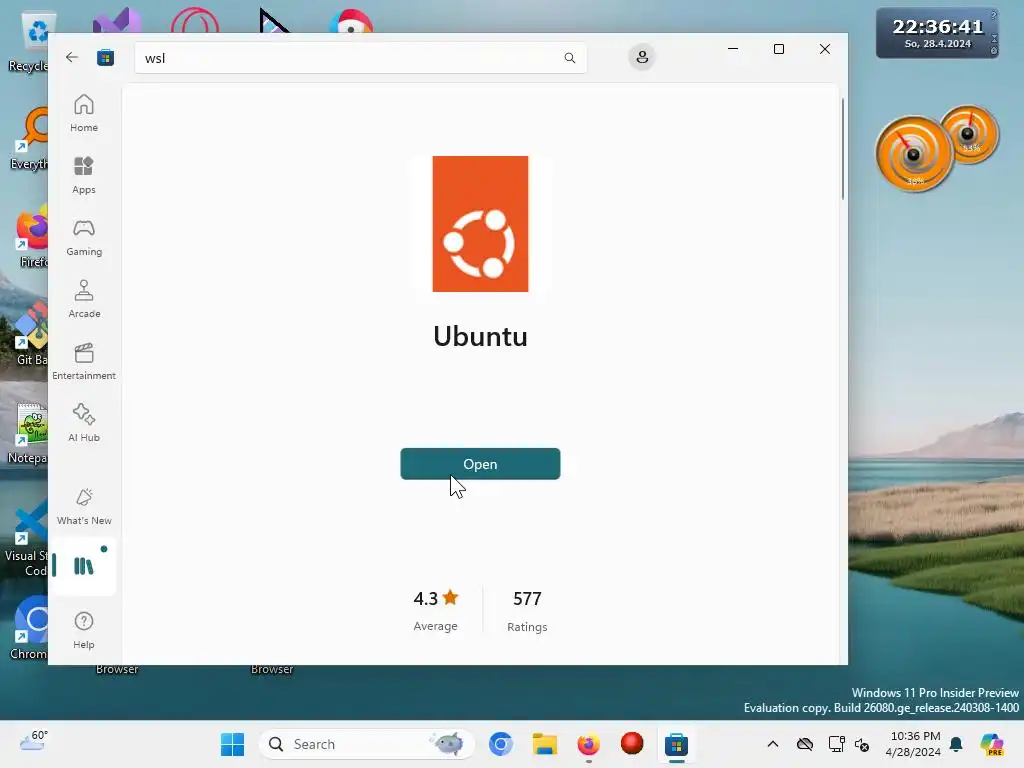Click the cloud sync tray icon

[805, 744]
